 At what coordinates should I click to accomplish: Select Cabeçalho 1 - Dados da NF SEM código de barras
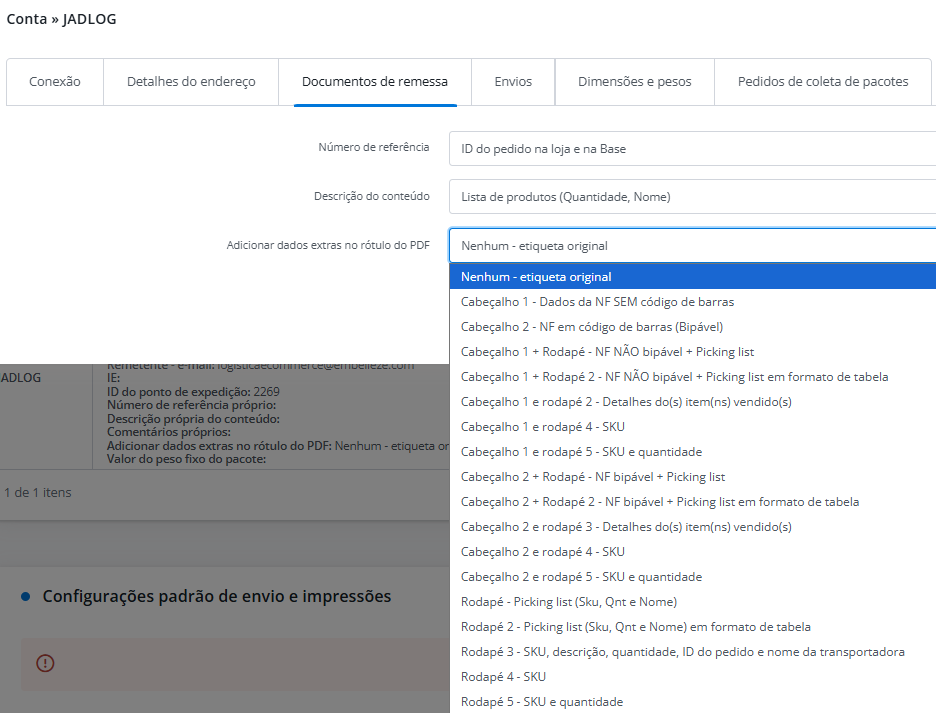[x=692, y=302]
